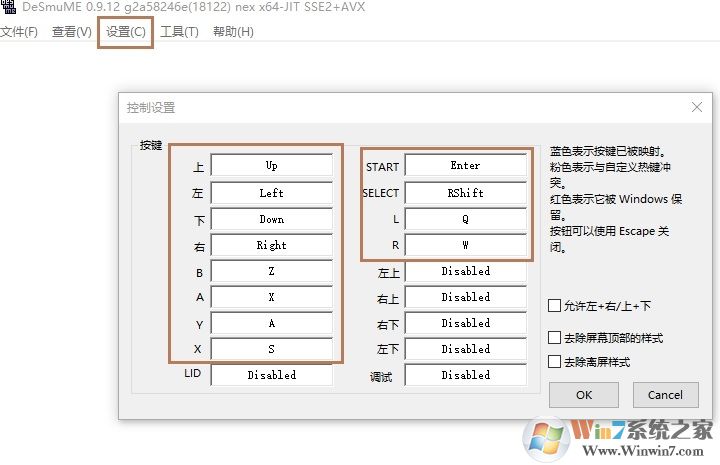Select the L button field showing Q
The width and height of the screenshot is (720, 465).
click(466, 219)
